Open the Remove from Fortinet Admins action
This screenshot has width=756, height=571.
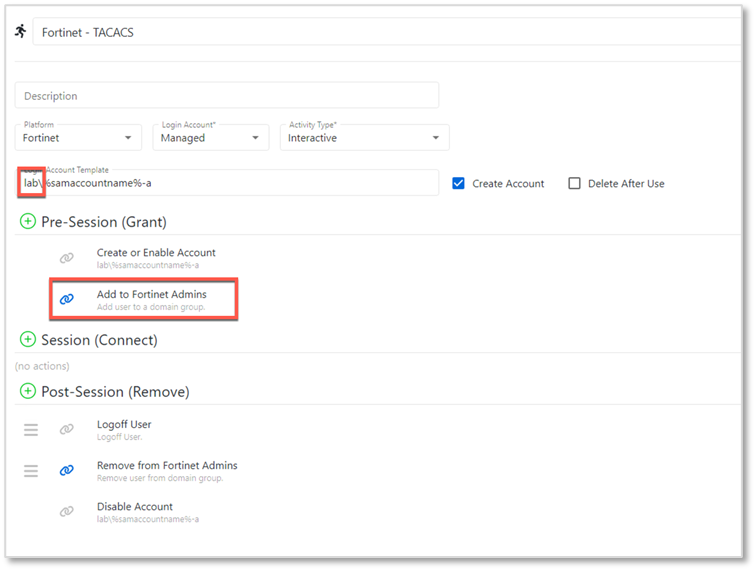click(167, 465)
